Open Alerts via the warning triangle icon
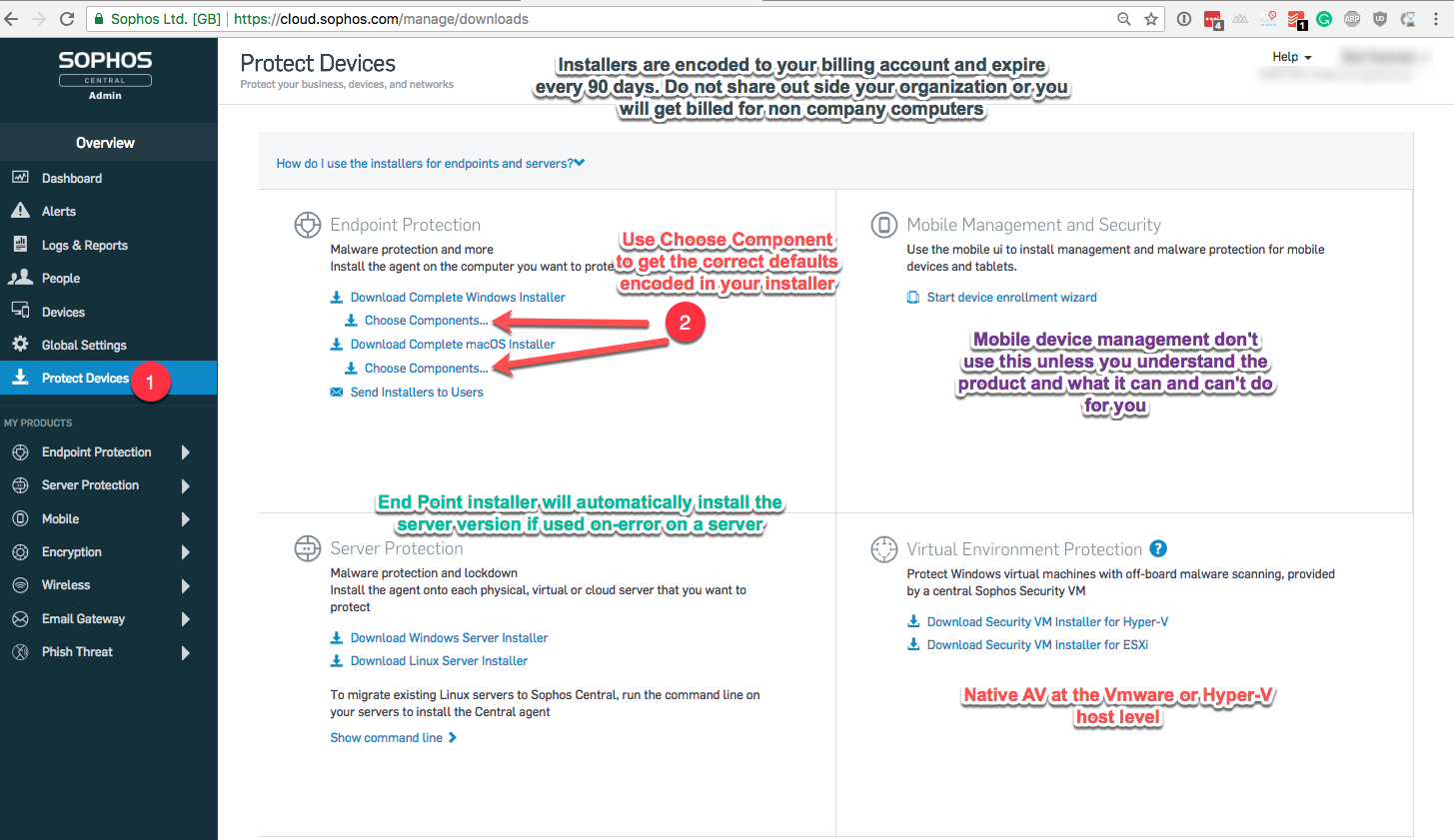Image resolution: width=1454 pixels, height=840 pixels. 22,211
